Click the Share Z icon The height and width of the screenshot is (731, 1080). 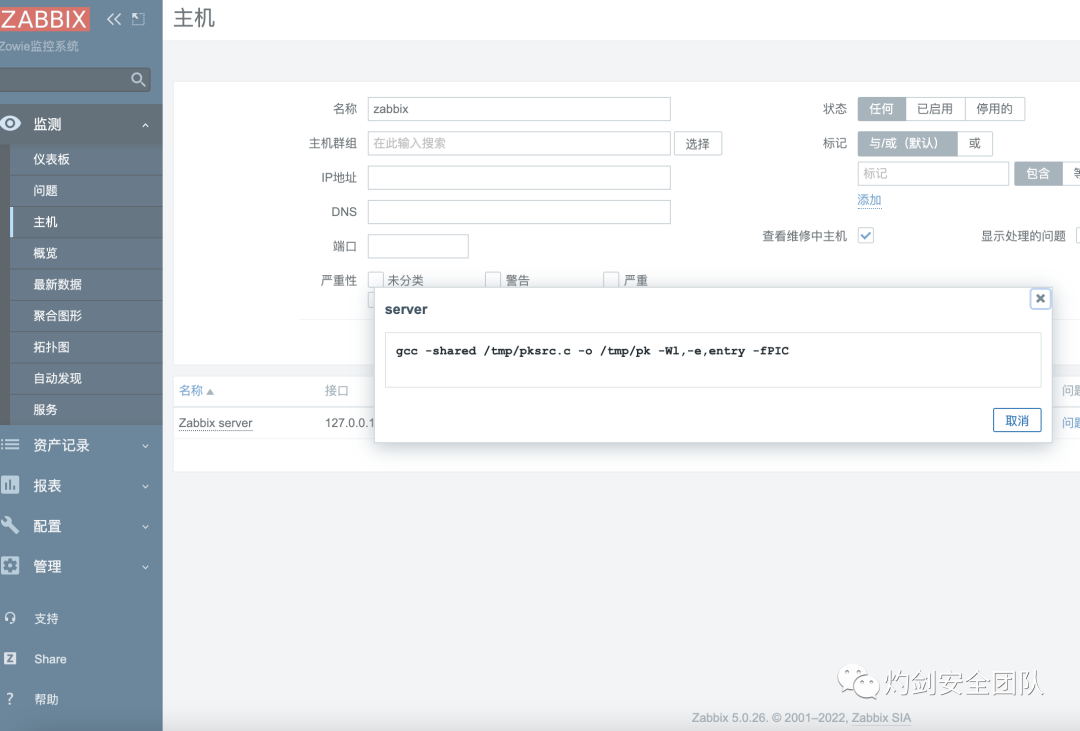pos(10,658)
